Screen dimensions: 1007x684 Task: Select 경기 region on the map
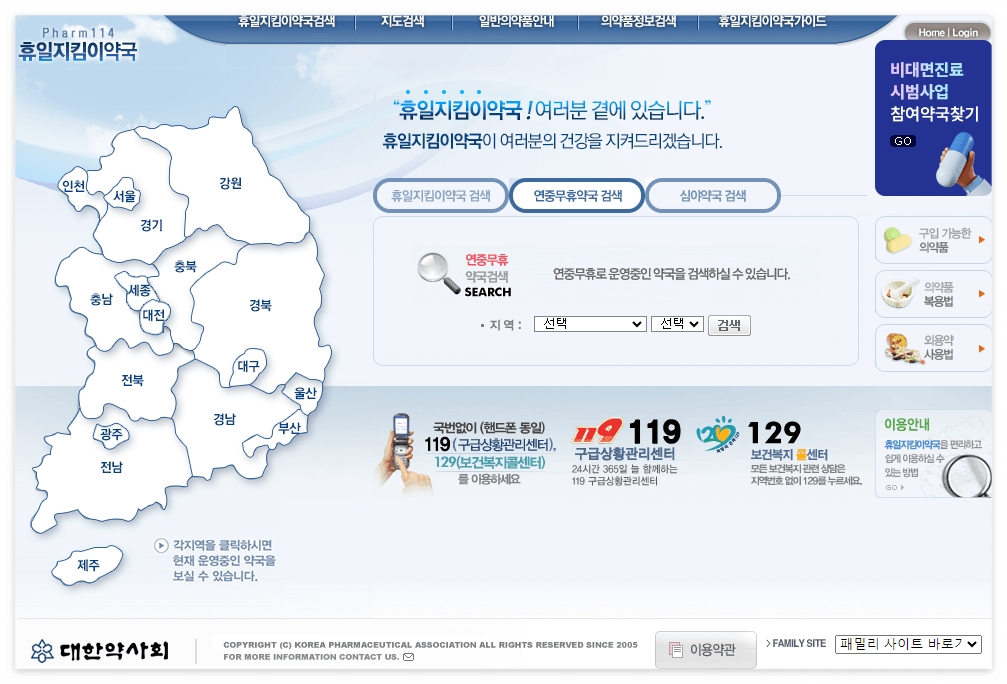click(152, 225)
